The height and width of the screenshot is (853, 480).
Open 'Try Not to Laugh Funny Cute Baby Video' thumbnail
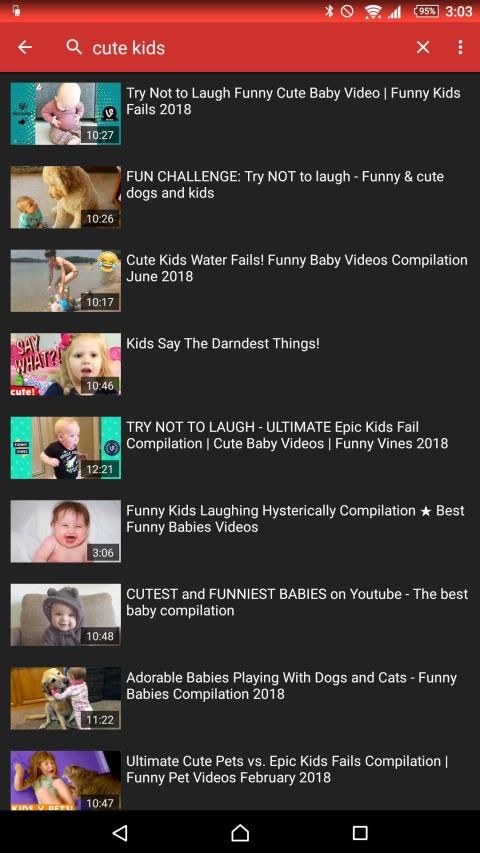(65, 114)
